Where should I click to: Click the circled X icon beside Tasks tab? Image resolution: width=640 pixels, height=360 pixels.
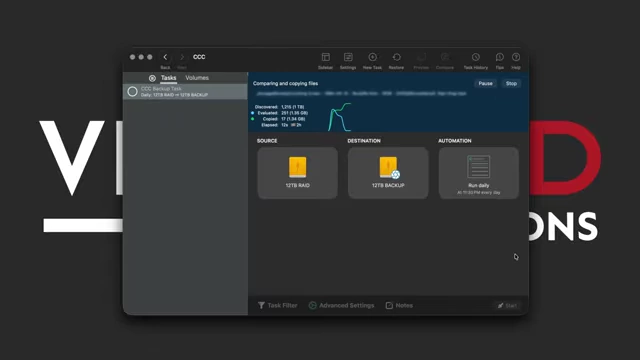coord(152,78)
